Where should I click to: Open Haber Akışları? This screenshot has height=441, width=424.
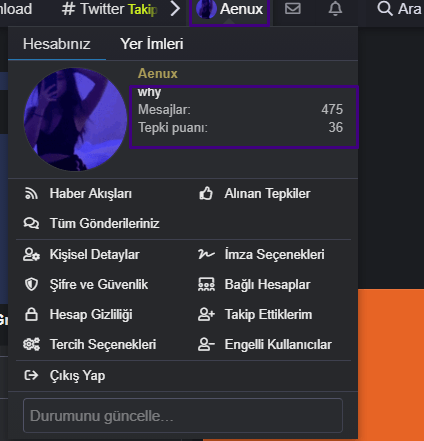pos(91,194)
